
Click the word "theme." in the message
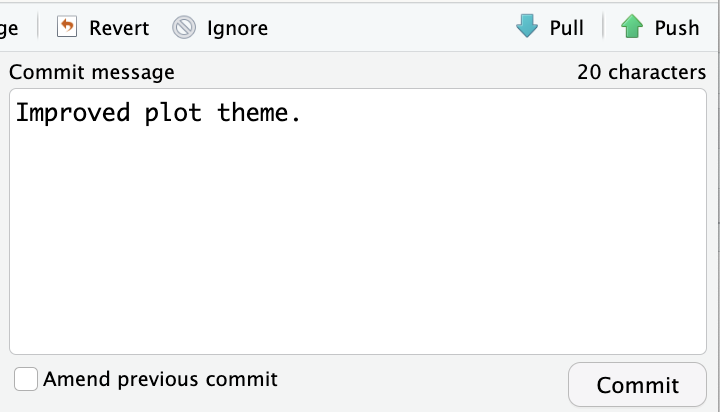click(259, 113)
